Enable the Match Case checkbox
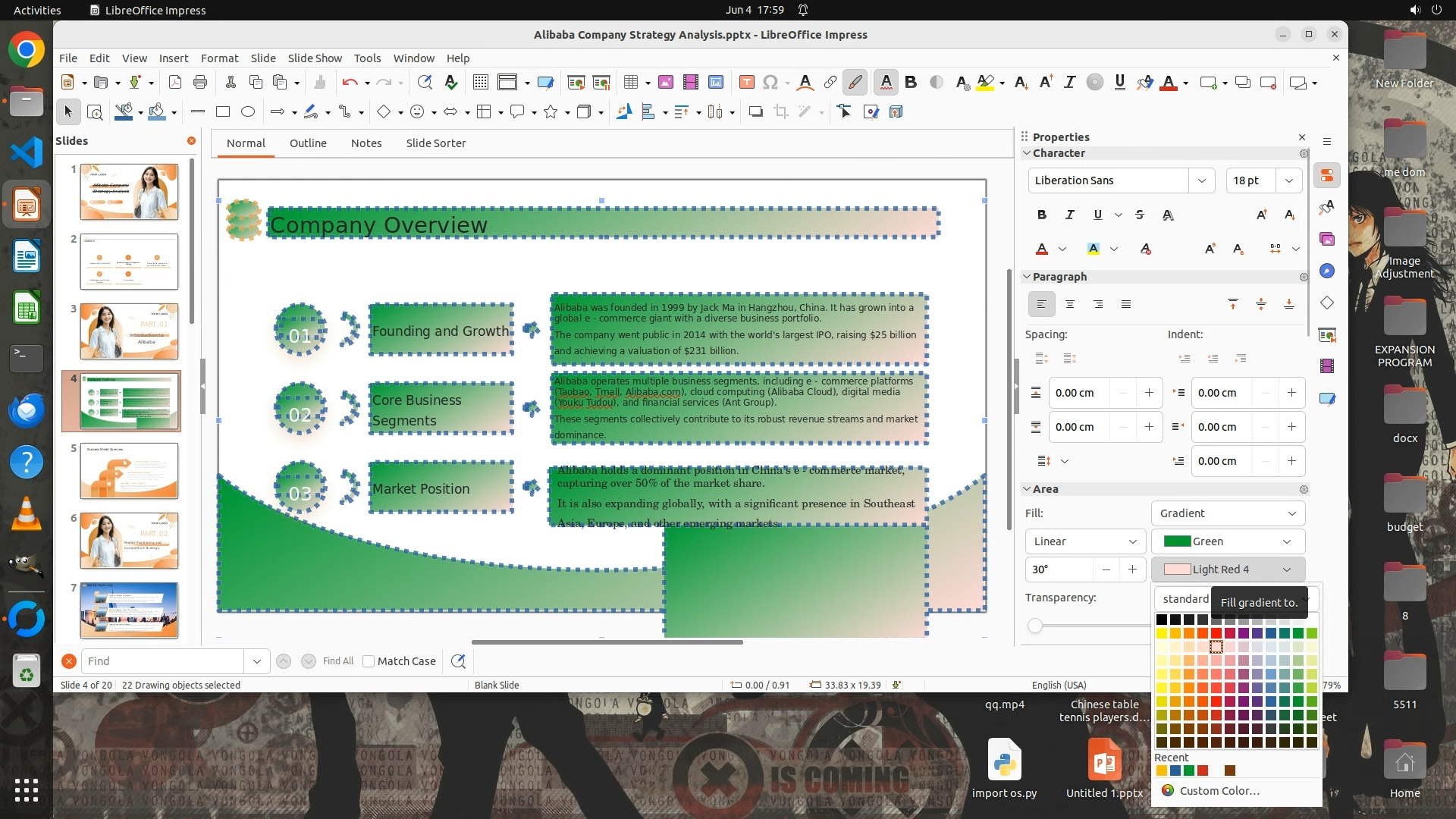1456x819 pixels. pyautogui.click(x=369, y=661)
